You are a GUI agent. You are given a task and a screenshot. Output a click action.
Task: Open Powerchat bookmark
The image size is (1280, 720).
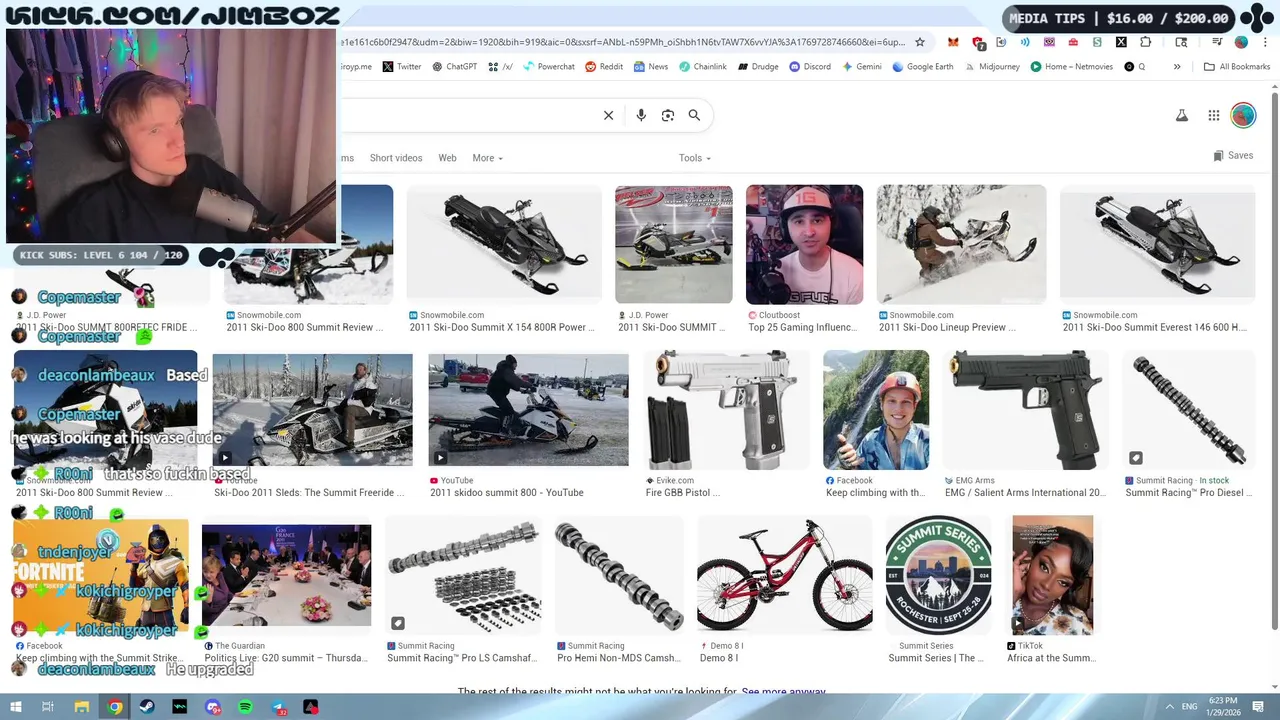pos(549,67)
